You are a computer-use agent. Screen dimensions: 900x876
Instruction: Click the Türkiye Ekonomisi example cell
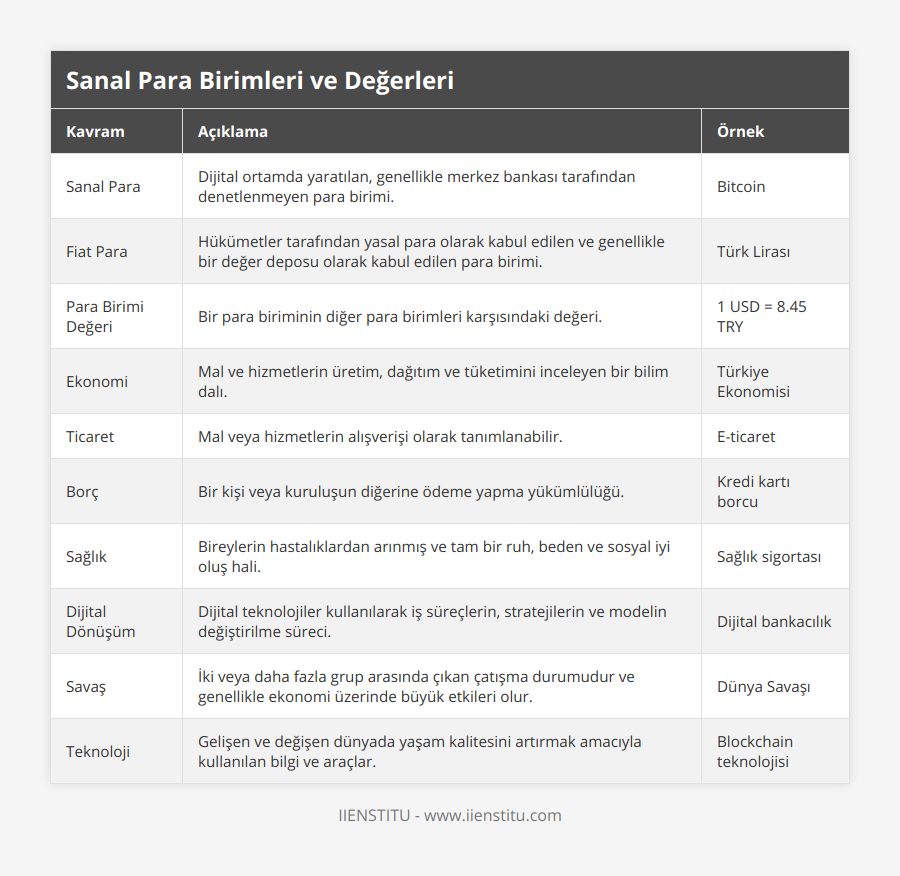(753, 381)
